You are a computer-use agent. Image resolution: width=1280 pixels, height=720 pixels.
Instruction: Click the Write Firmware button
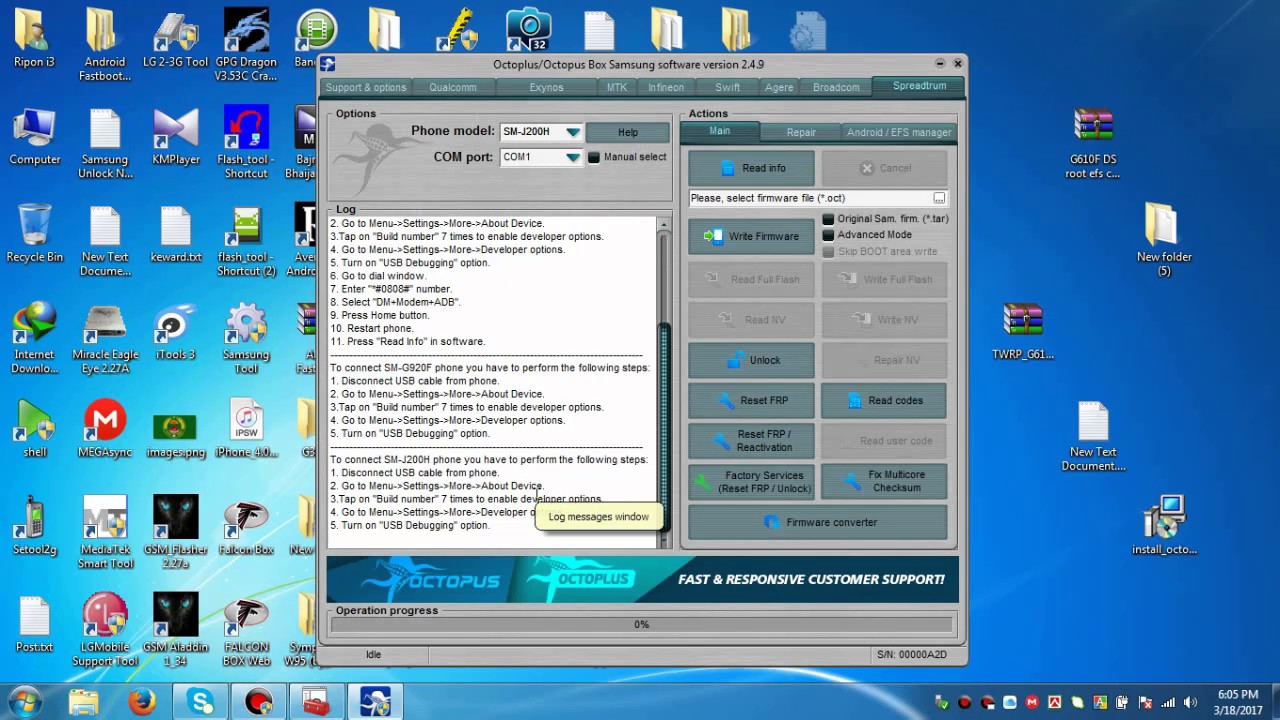(751, 236)
